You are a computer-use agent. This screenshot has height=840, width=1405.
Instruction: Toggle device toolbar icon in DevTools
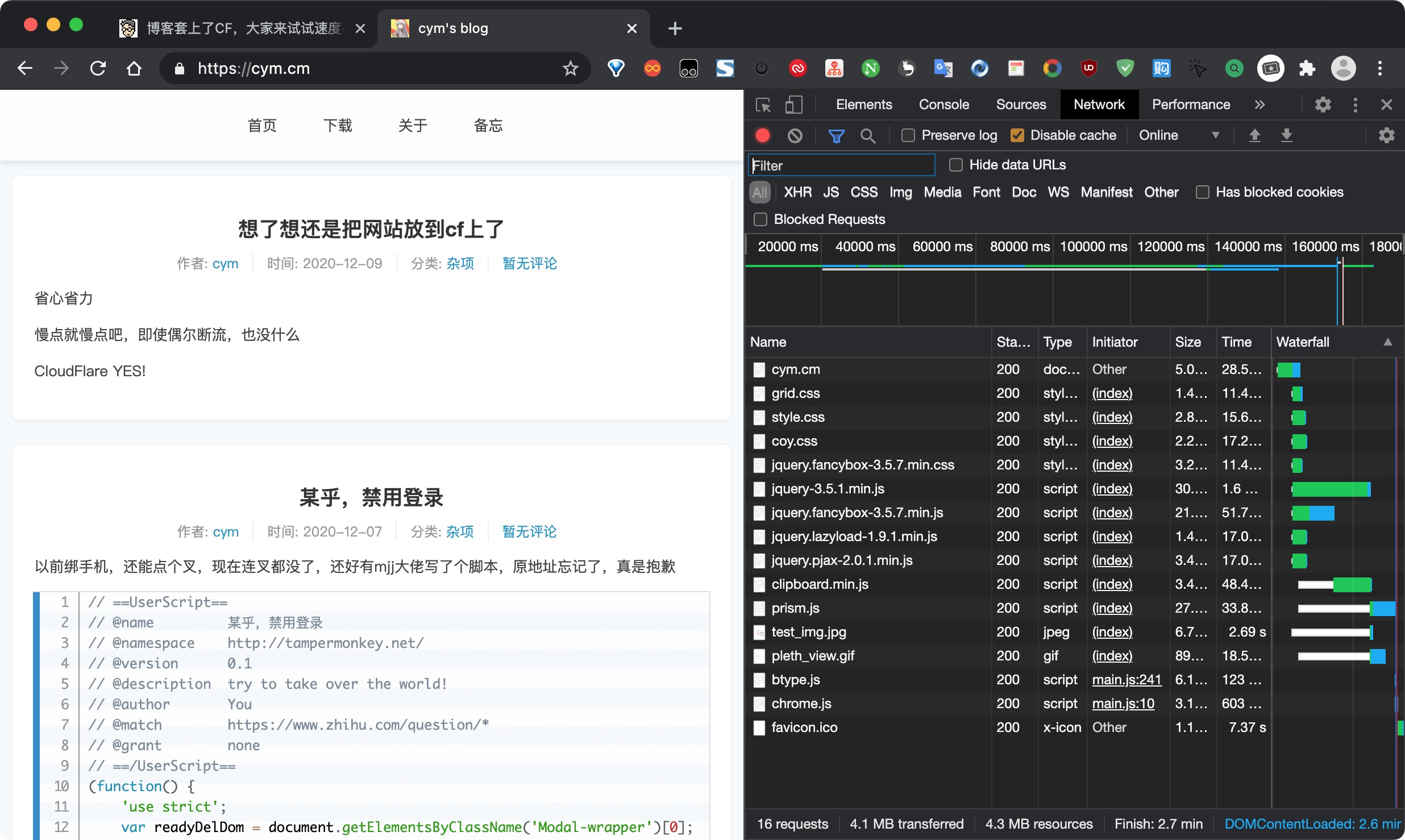click(793, 105)
